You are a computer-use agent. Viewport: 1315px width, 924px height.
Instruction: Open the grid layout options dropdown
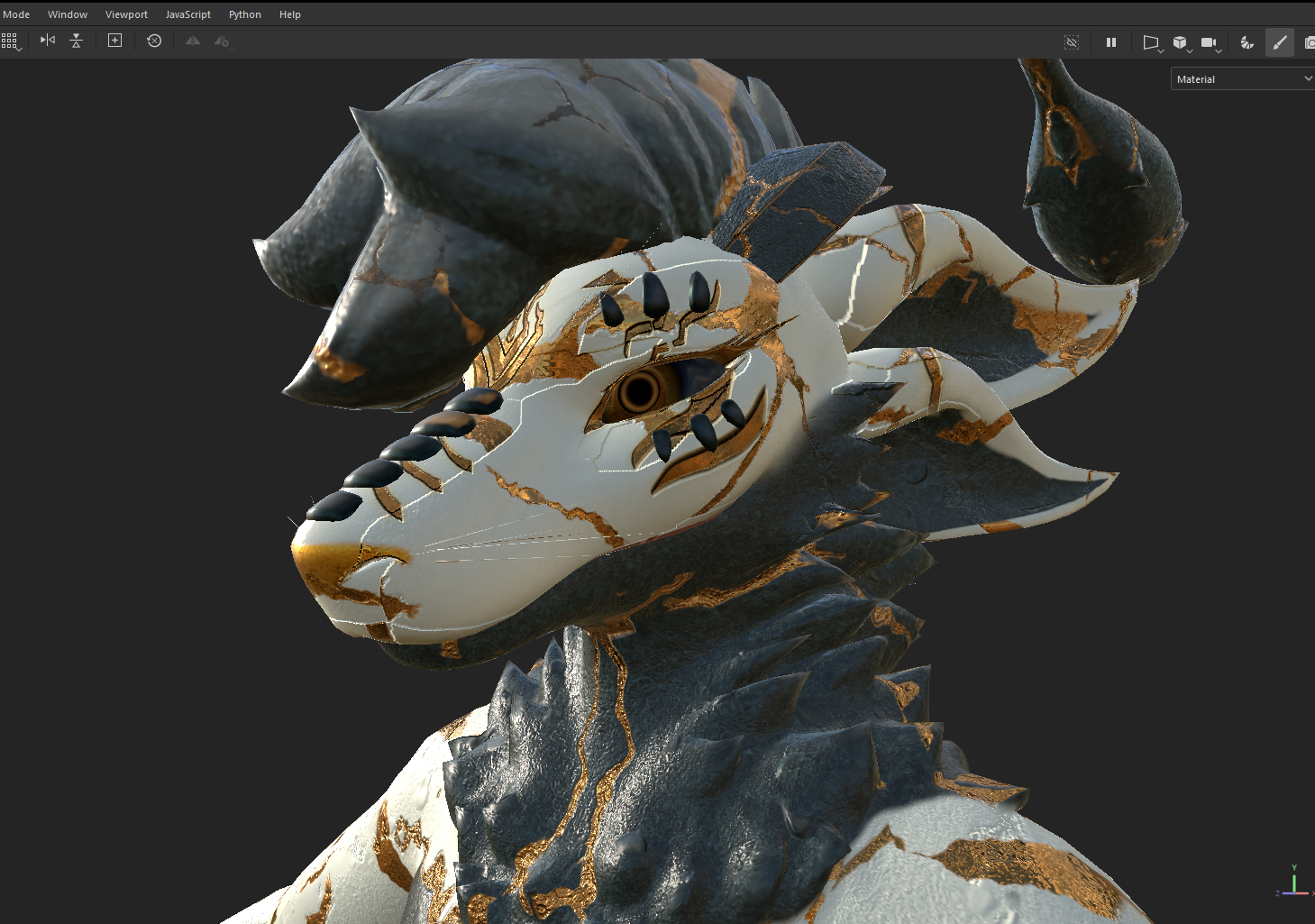(11, 41)
